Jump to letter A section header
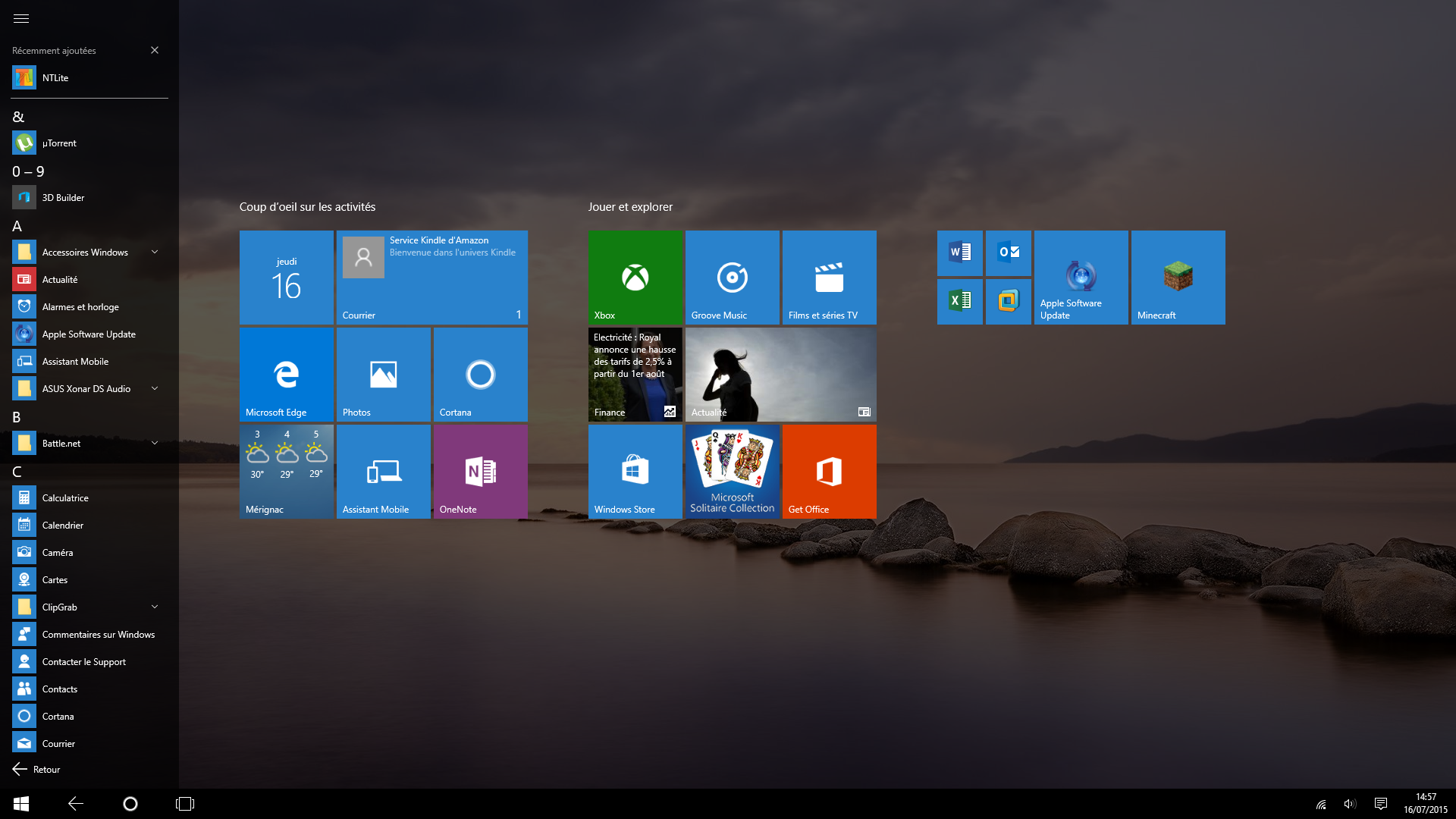1456x819 pixels. point(17,226)
